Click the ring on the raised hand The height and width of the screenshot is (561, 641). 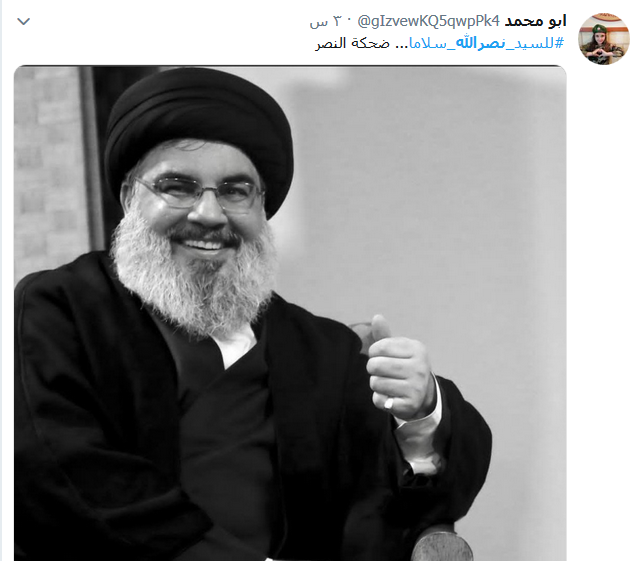[388, 403]
